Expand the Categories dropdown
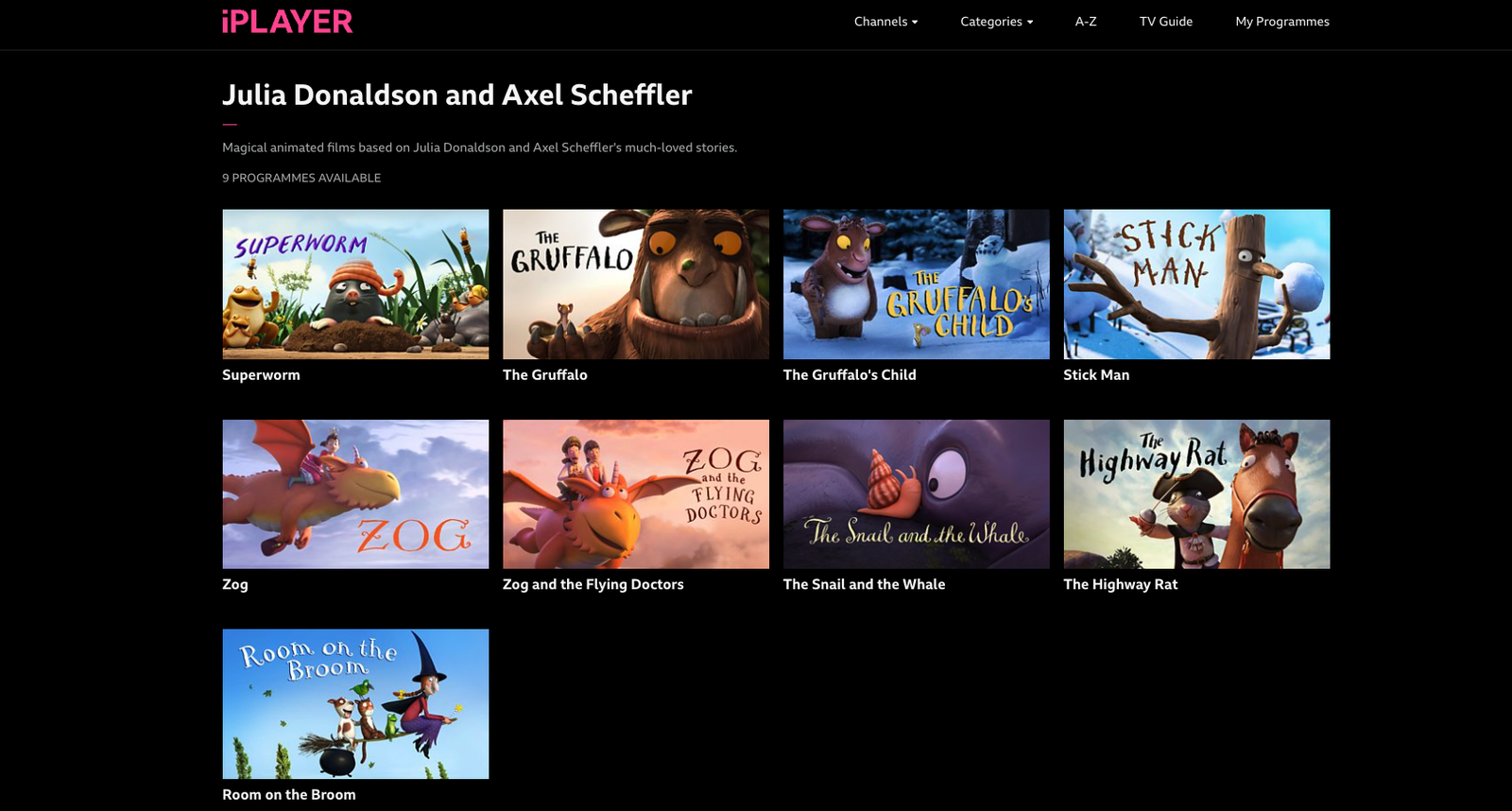 point(996,22)
